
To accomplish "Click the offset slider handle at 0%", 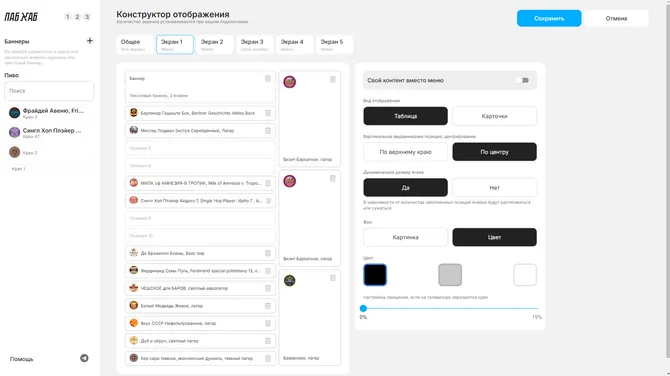I will pos(363,308).
